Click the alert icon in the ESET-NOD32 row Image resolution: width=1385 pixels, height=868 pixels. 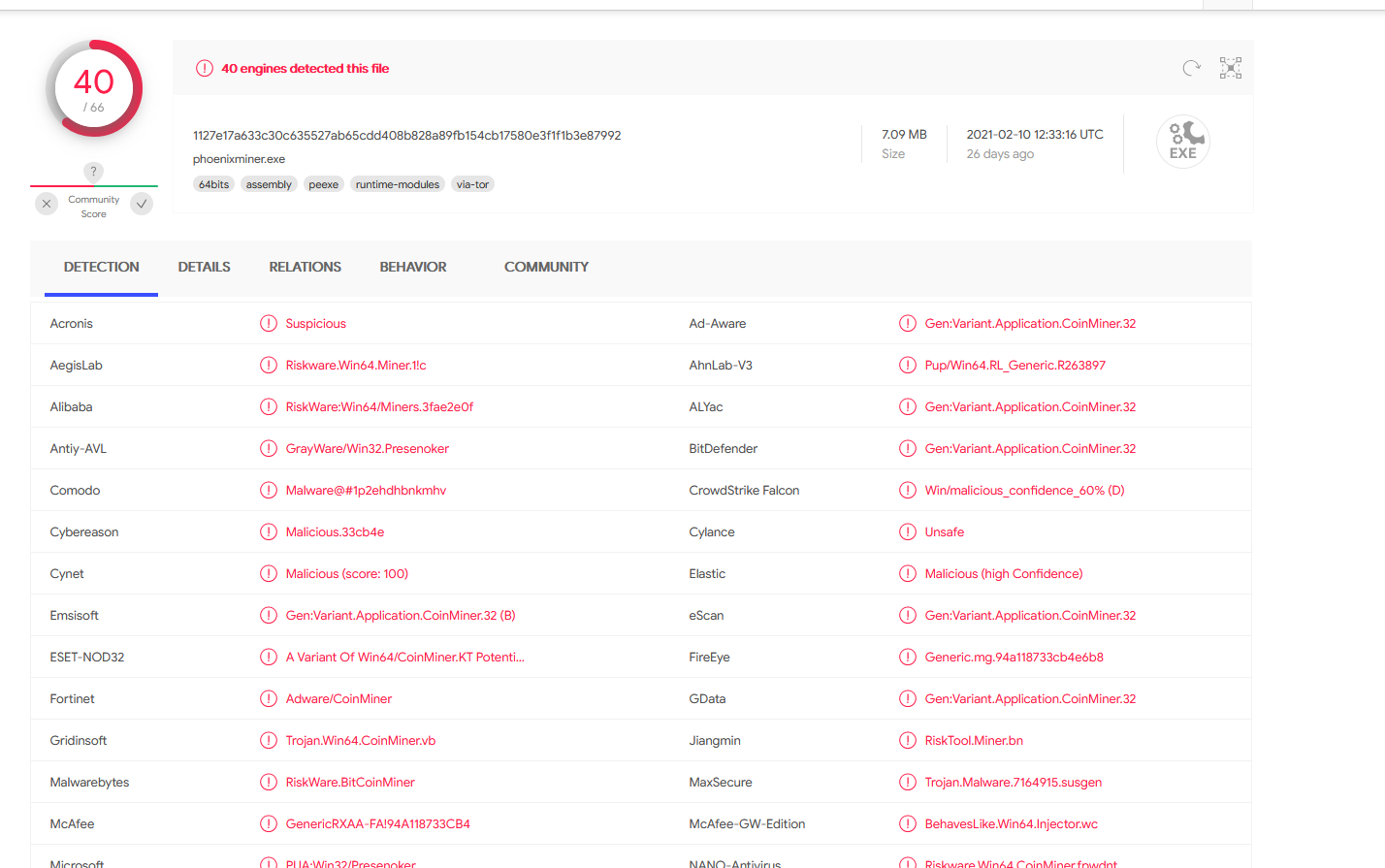coord(269,658)
